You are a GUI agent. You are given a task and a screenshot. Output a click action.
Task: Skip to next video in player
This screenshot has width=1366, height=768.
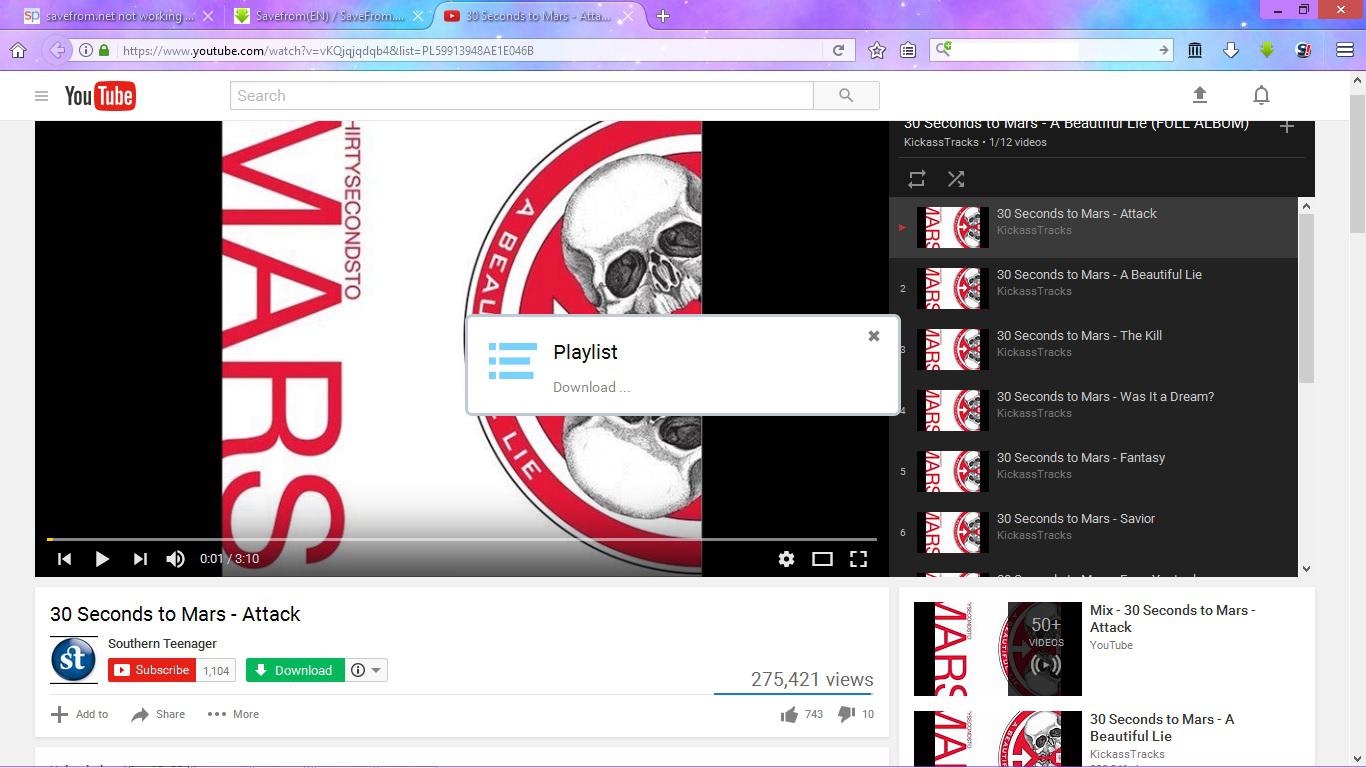140,559
